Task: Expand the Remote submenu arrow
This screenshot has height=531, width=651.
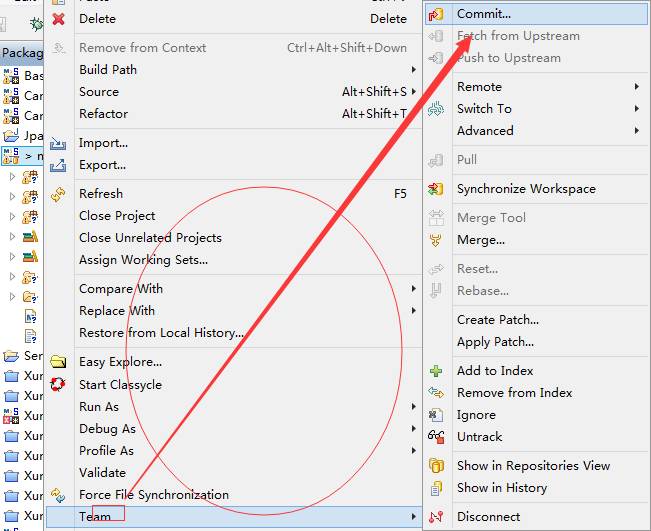Action: 636,87
